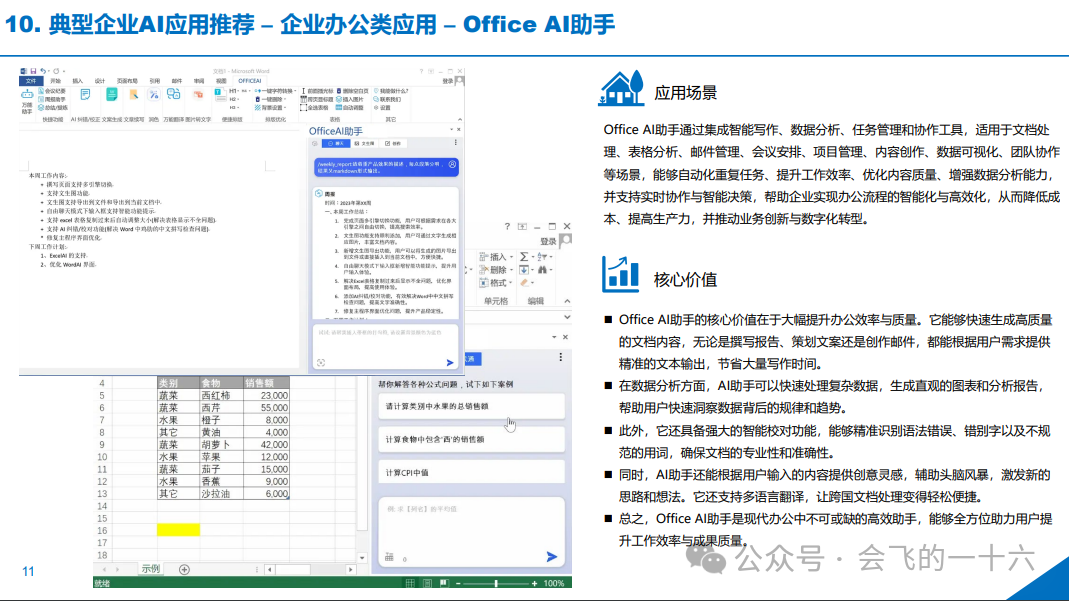Collapse the Excel ribbon with the up chevron
This screenshot has height=601, width=1069.
click(567, 300)
